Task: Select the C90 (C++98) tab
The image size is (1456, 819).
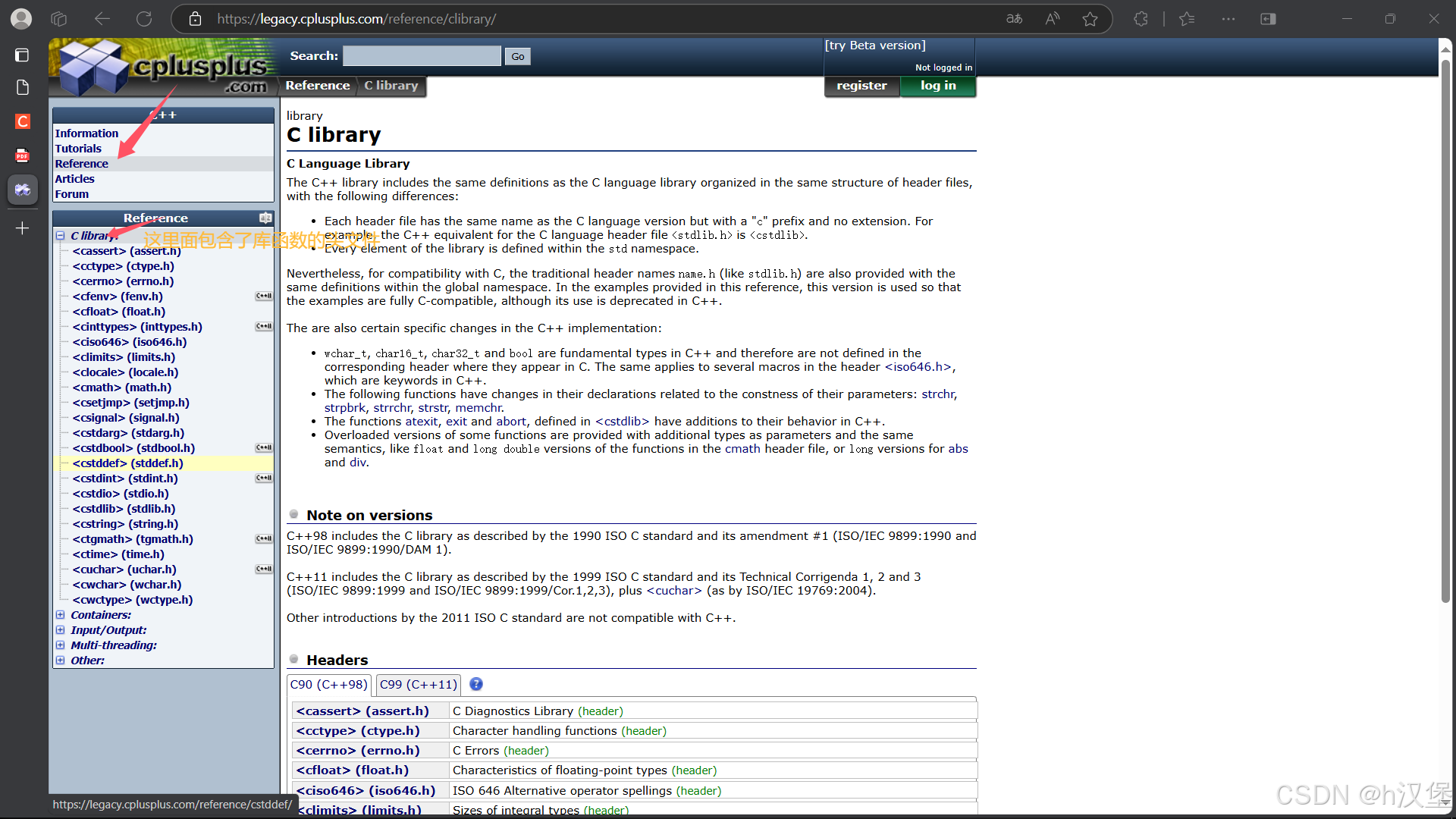Action: pos(328,684)
